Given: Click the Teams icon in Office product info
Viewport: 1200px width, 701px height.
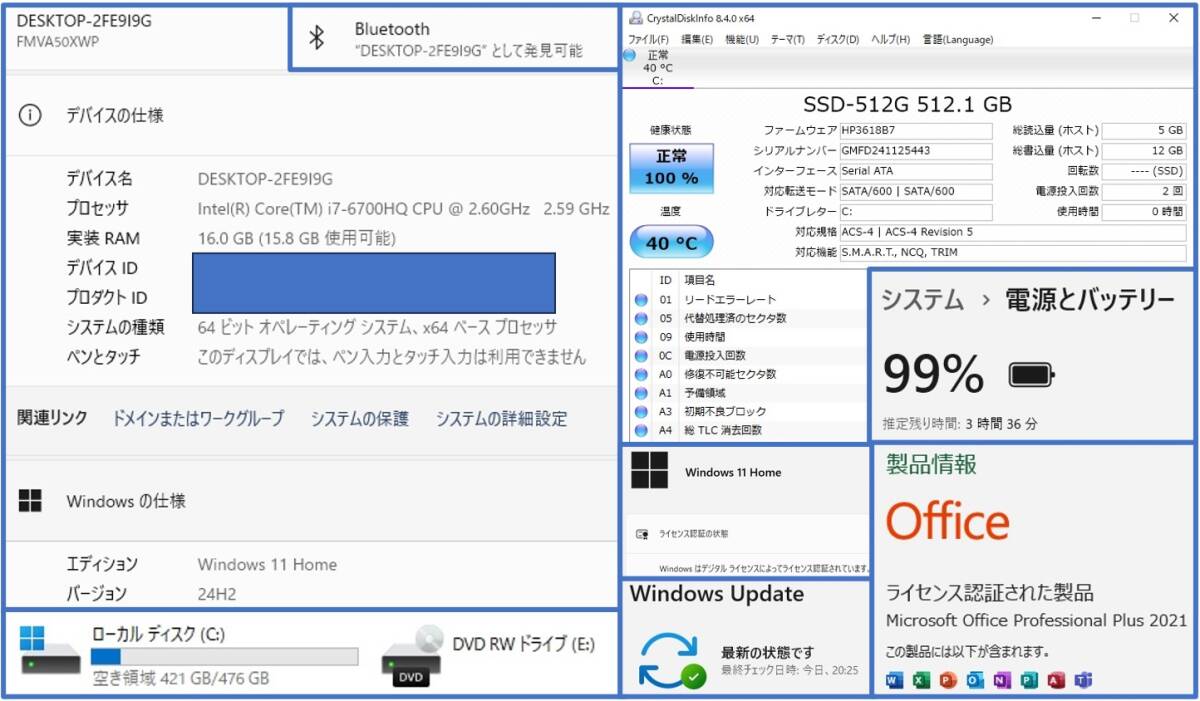Looking at the screenshot, I should 1083,680.
